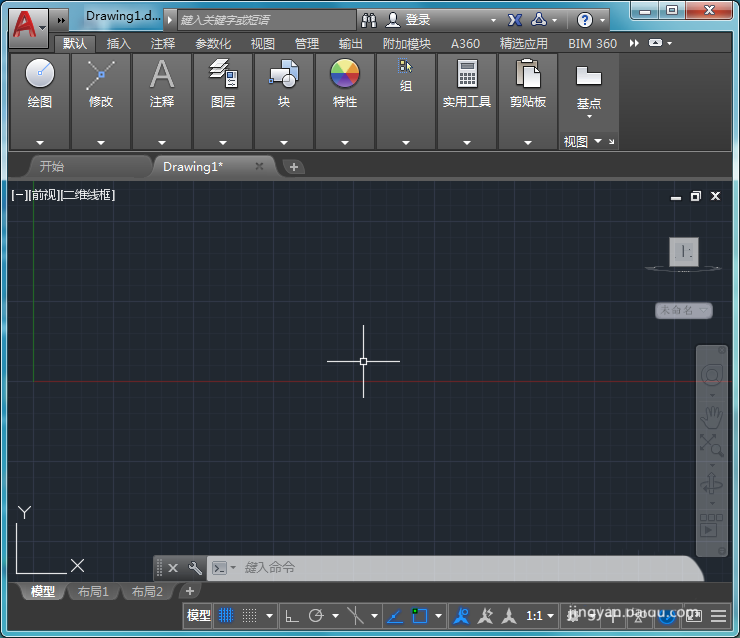
Task: Expand the 注释 (Annotate) panel dropdown arrow
Action: [162, 143]
